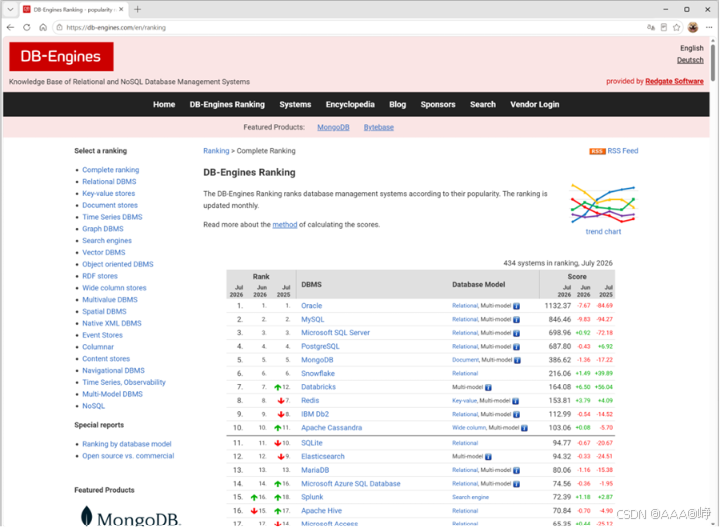Click the address bar URL field
Viewport: 720px width, 527px height.
click(349, 28)
